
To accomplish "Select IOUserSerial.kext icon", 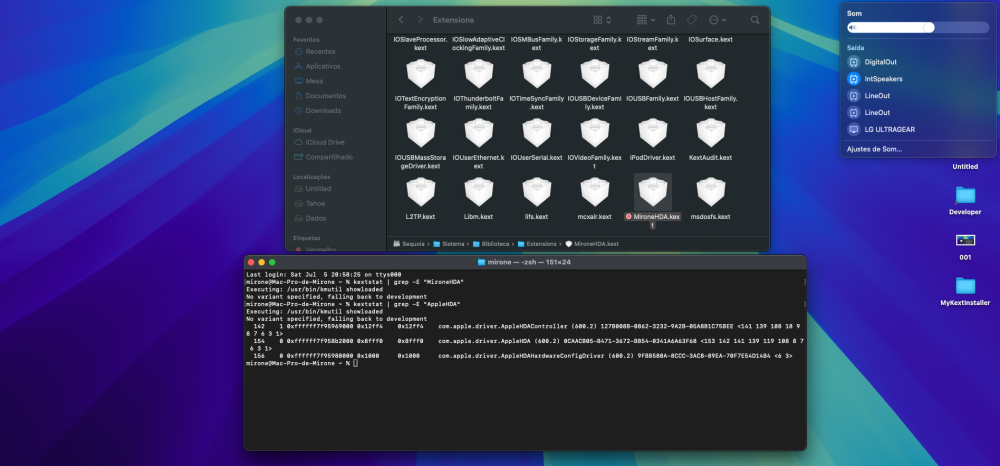I will (x=536, y=133).
